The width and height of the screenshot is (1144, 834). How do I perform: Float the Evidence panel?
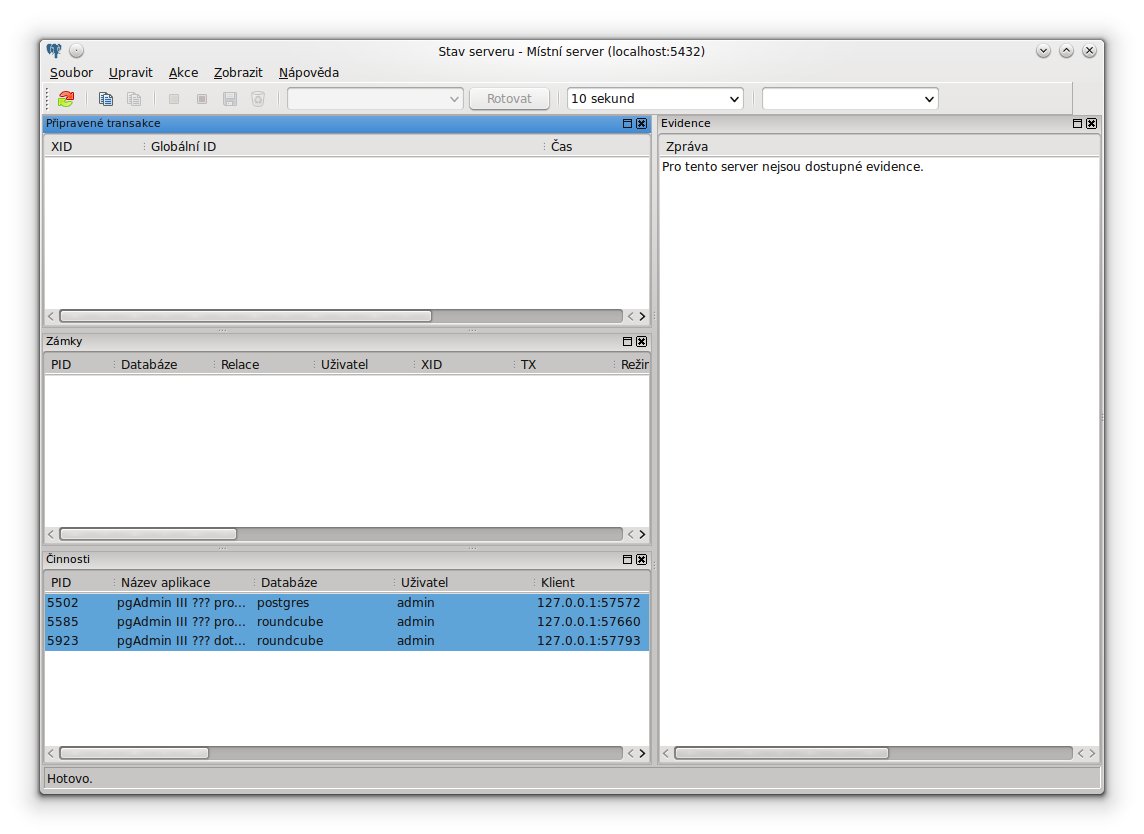[1078, 123]
